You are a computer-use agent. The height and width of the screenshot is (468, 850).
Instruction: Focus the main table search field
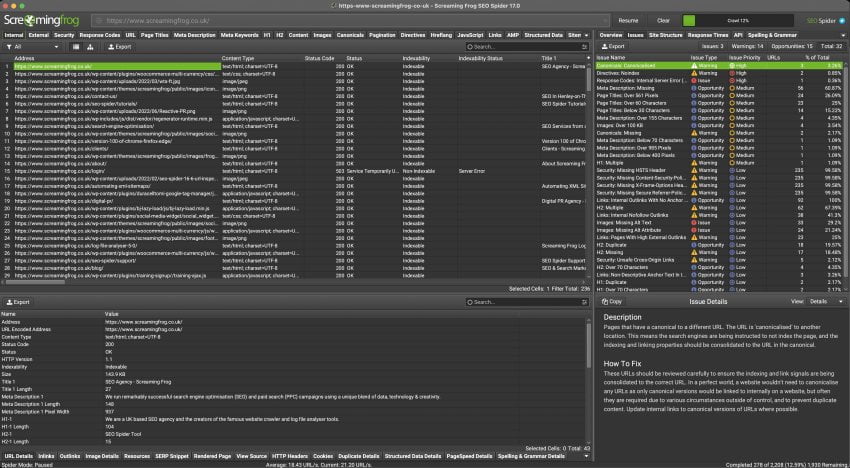[528, 47]
